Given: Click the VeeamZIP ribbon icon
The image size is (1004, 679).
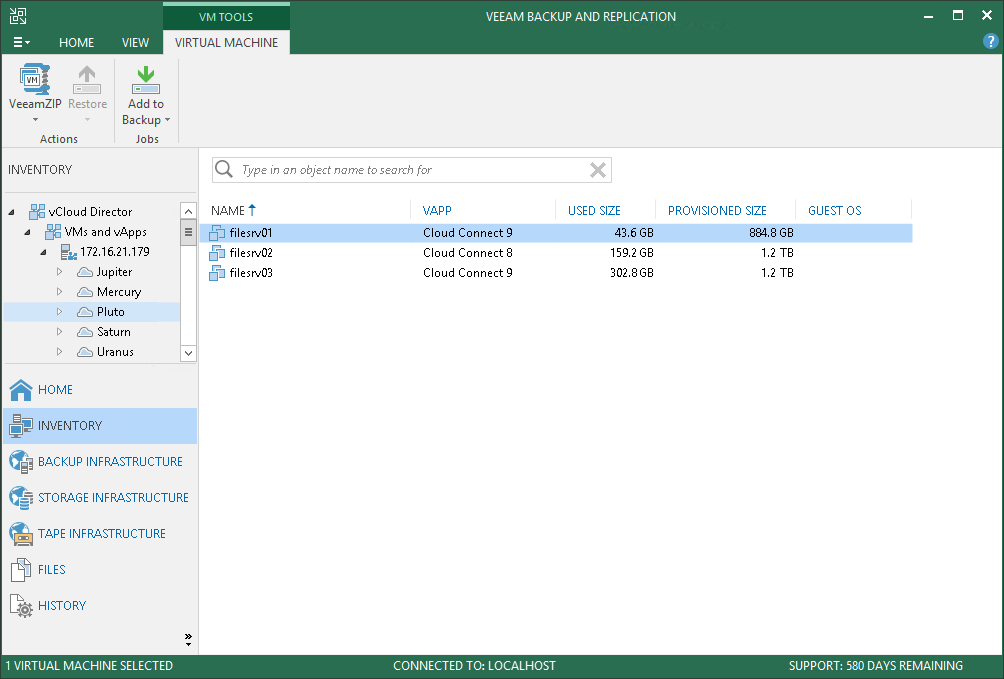Looking at the screenshot, I should tap(35, 79).
